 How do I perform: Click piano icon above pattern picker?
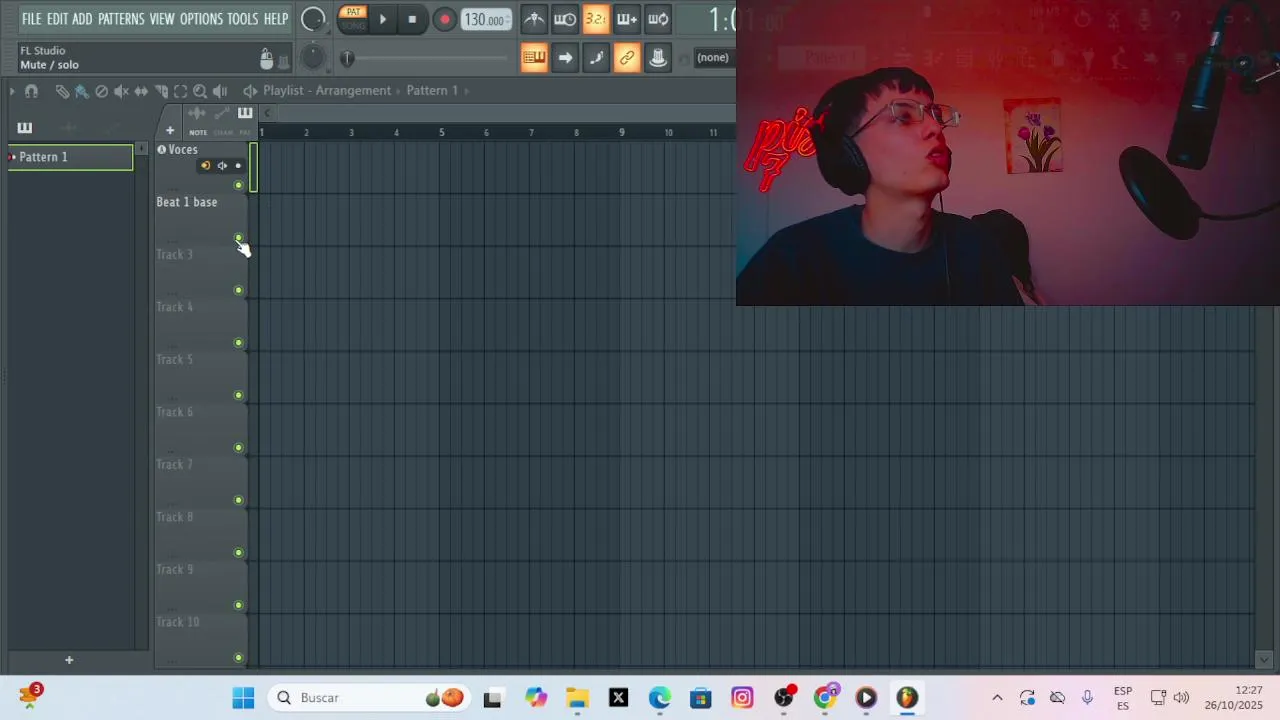[25, 128]
